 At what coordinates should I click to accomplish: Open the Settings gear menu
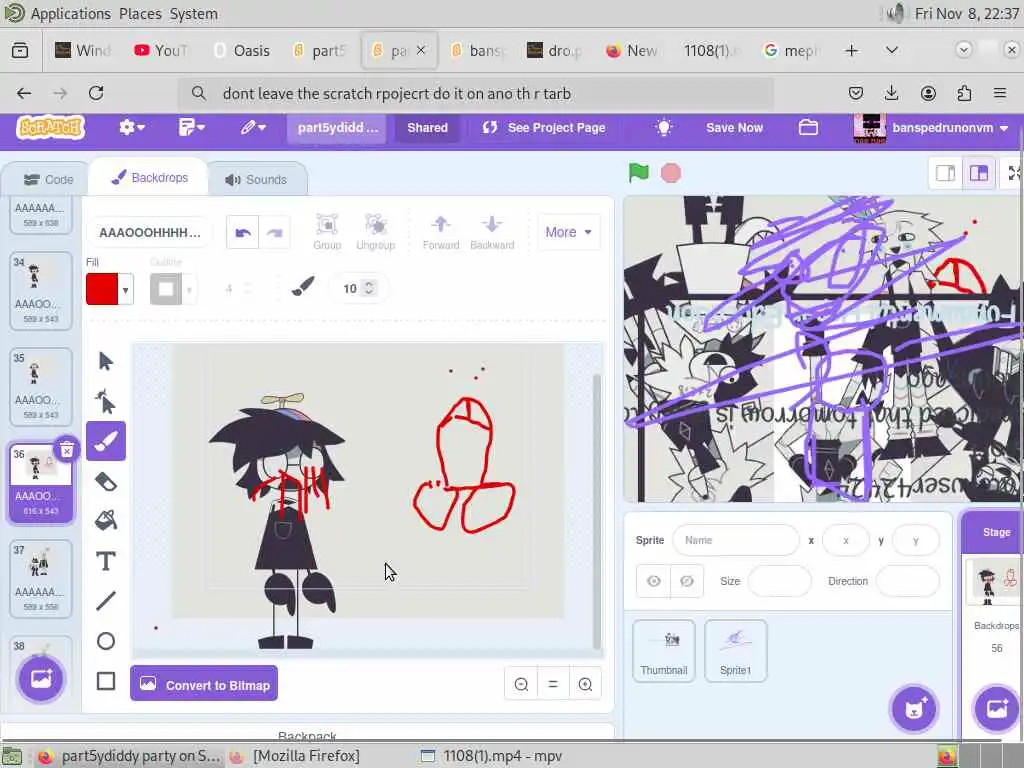click(131, 127)
